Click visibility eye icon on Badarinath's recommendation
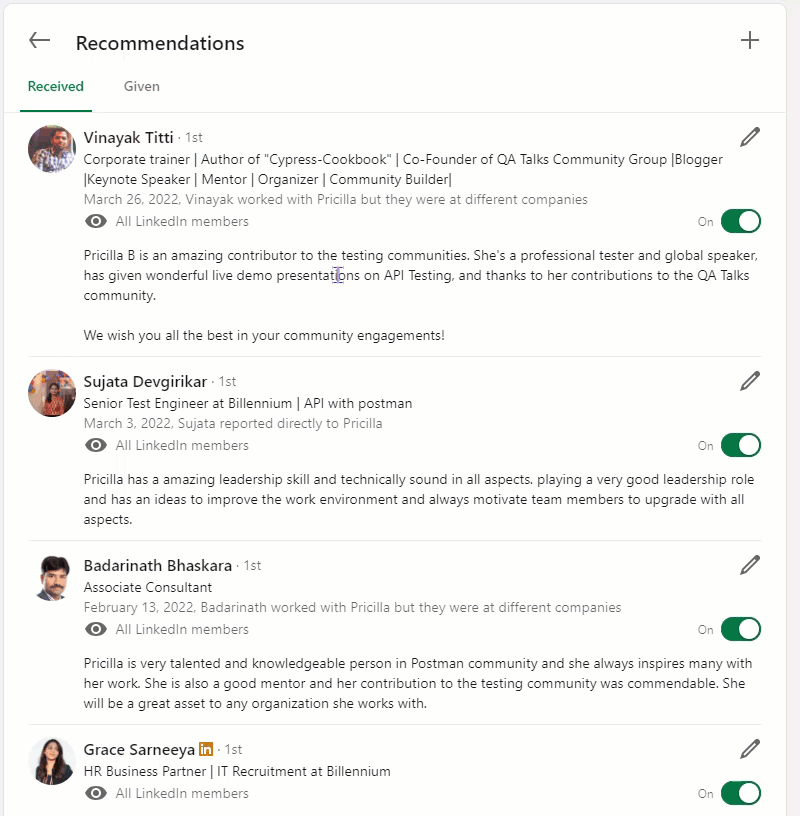Image resolution: width=800 pixels, height=816 pixels. 96,629
